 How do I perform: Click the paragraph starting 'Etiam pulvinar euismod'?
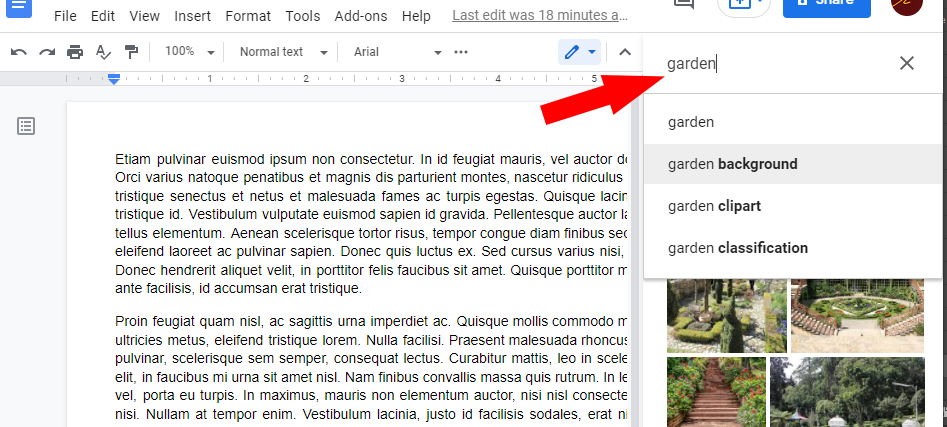pos(371,224)
